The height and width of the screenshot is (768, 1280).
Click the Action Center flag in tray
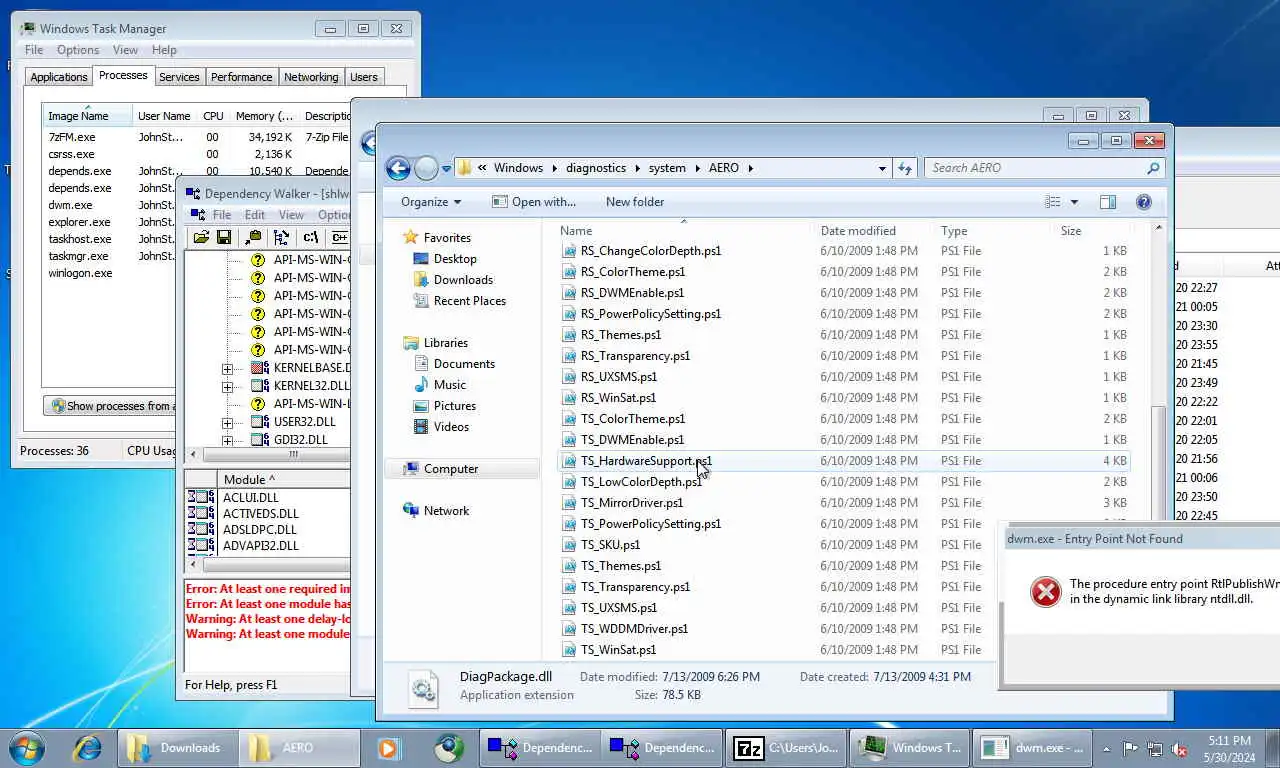point(1131,749)
